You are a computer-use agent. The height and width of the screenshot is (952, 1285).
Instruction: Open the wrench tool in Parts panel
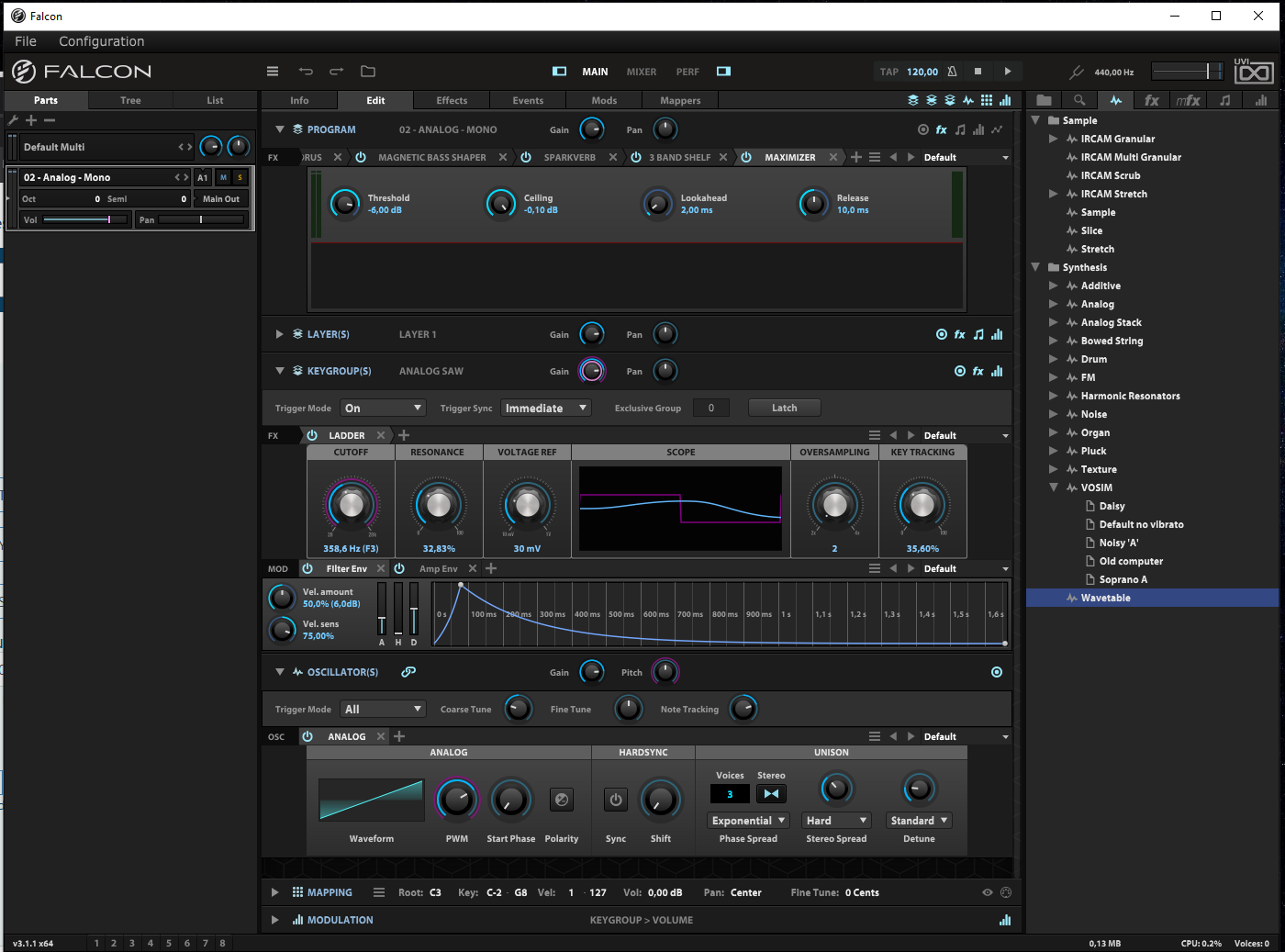tap(13, 120)
